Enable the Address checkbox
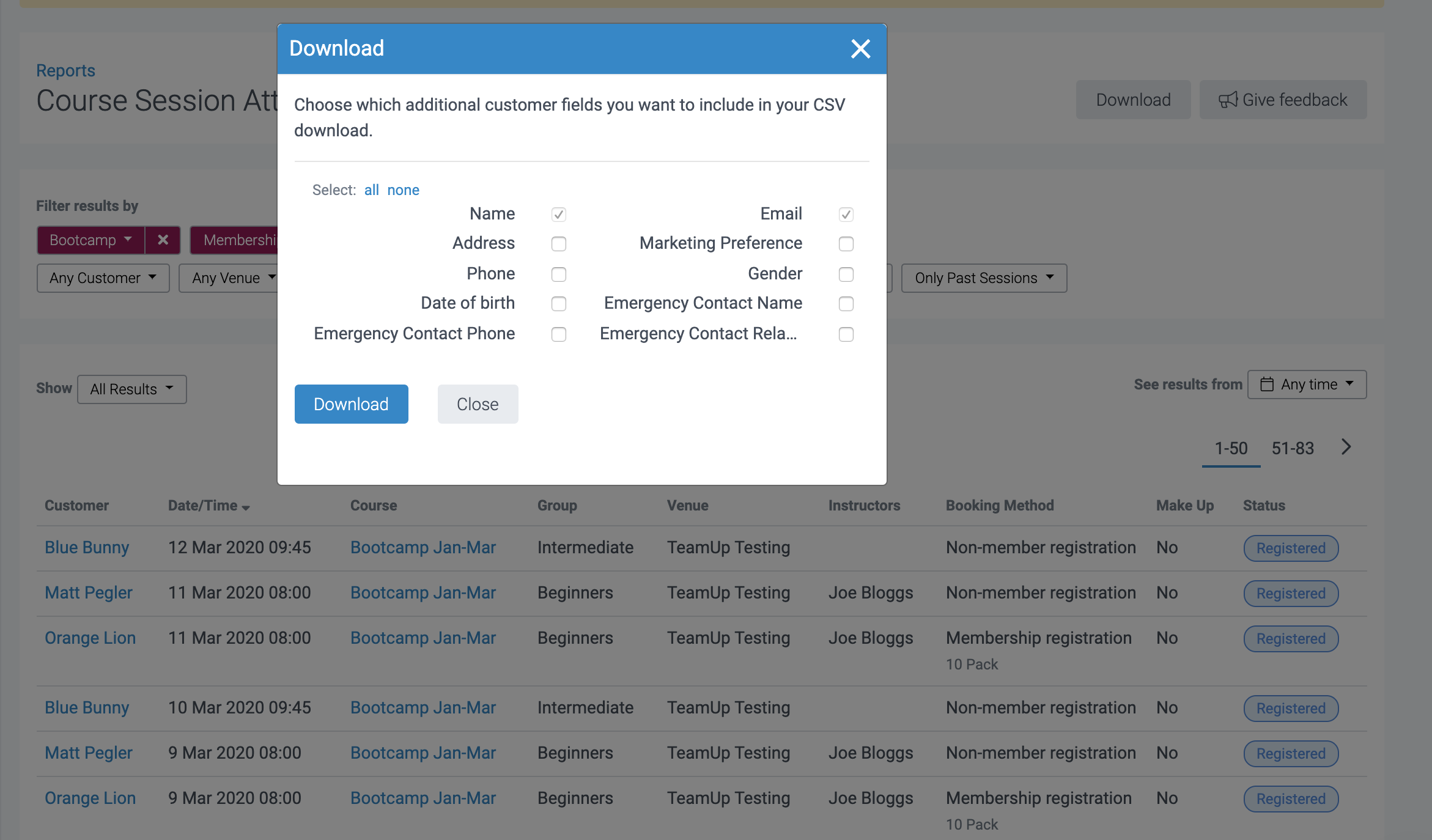 (x=558, y=244)
